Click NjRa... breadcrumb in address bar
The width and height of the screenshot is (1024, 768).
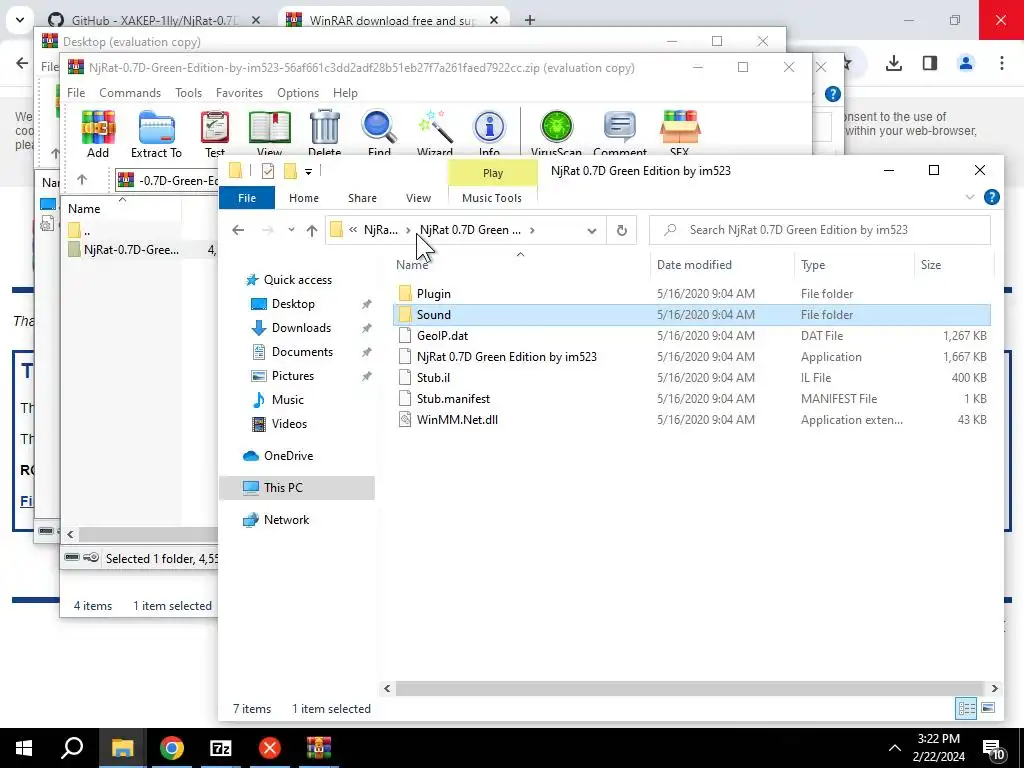[x=380, y=230]
